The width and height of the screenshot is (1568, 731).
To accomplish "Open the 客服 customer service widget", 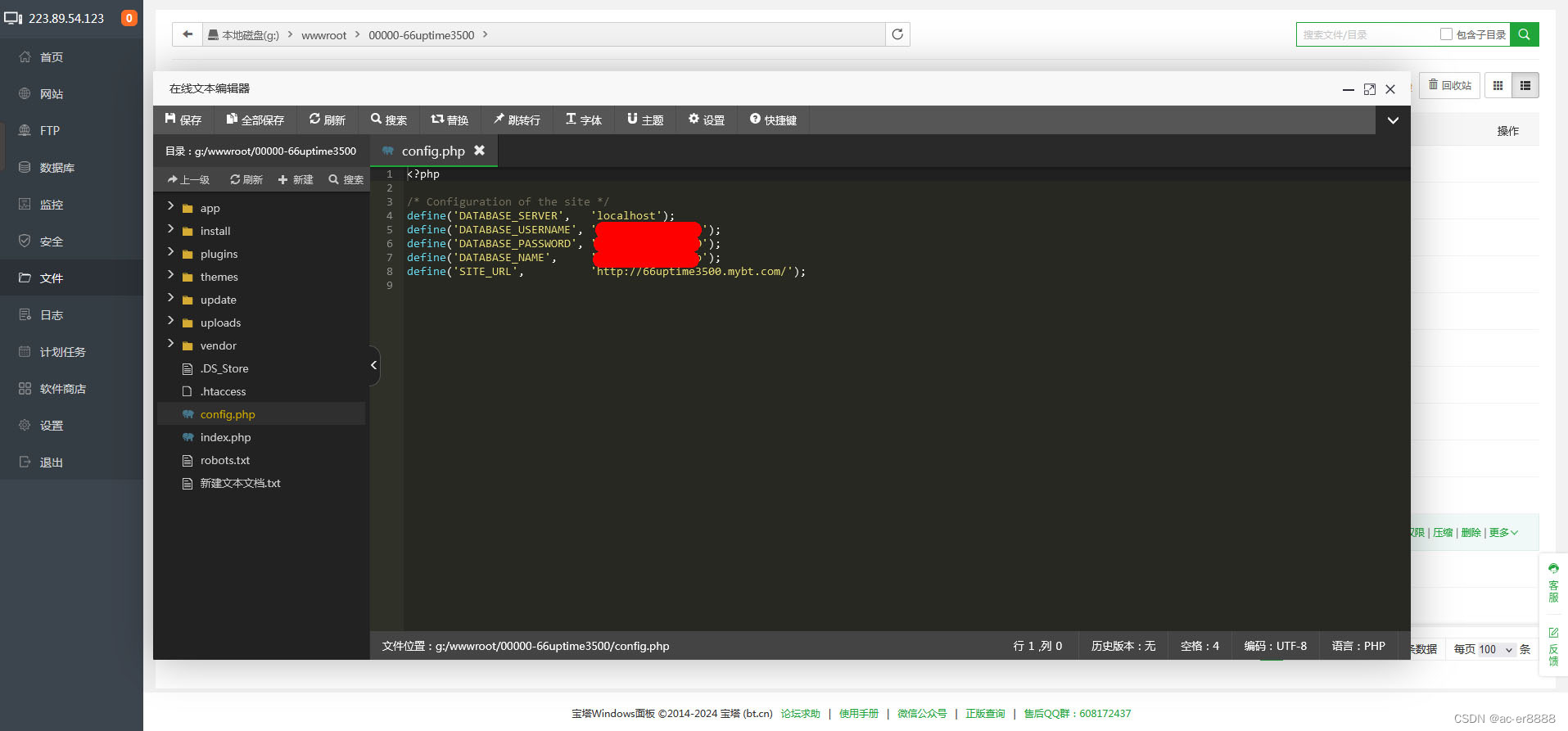I will coord(1553,583).
